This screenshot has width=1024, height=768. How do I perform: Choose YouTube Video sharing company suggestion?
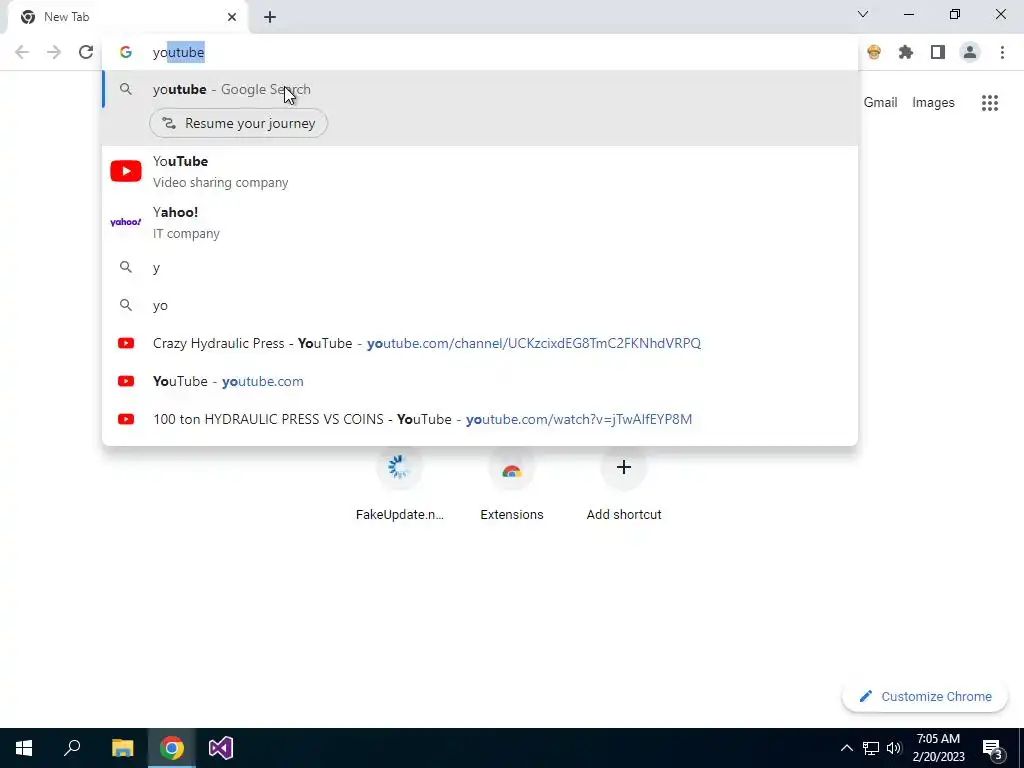[x=480, y=171]
